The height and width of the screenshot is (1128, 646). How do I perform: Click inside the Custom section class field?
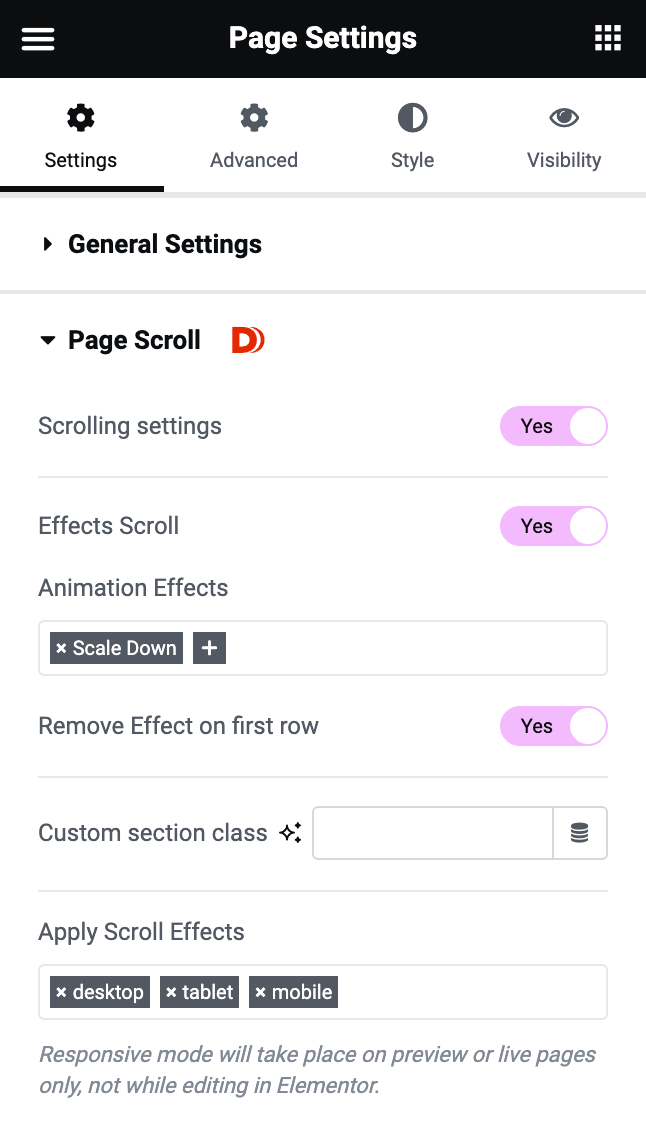point(432,832)
